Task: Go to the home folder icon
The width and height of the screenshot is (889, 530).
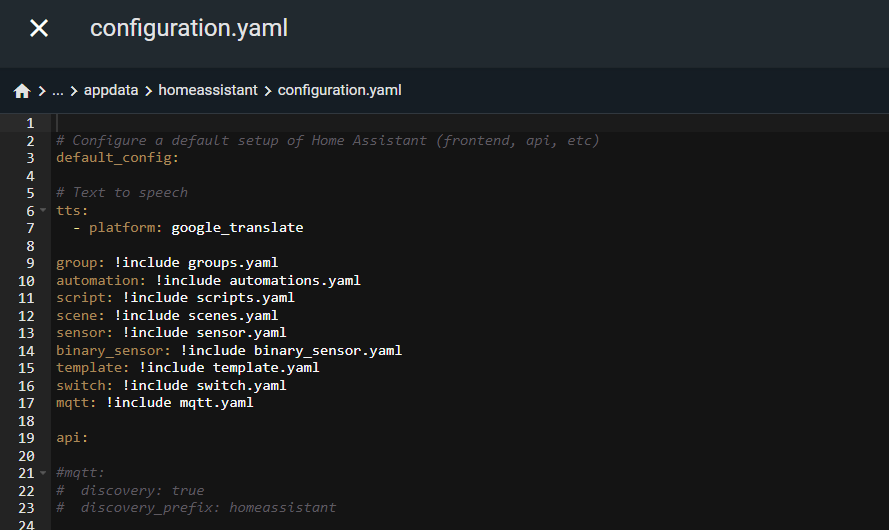Action: (x=22, y=91)
